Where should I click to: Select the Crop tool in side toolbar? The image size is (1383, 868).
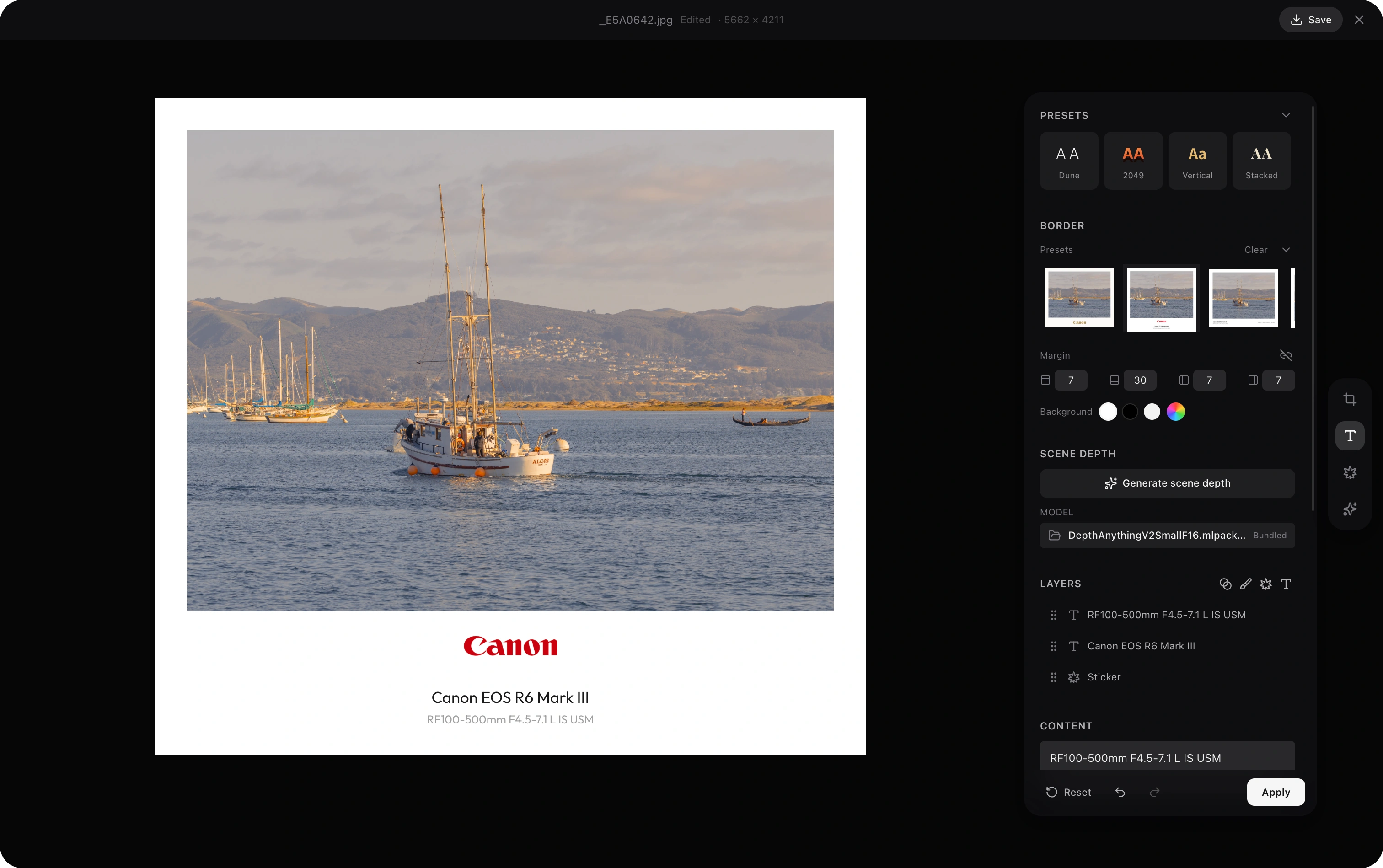coord(1350,399)
